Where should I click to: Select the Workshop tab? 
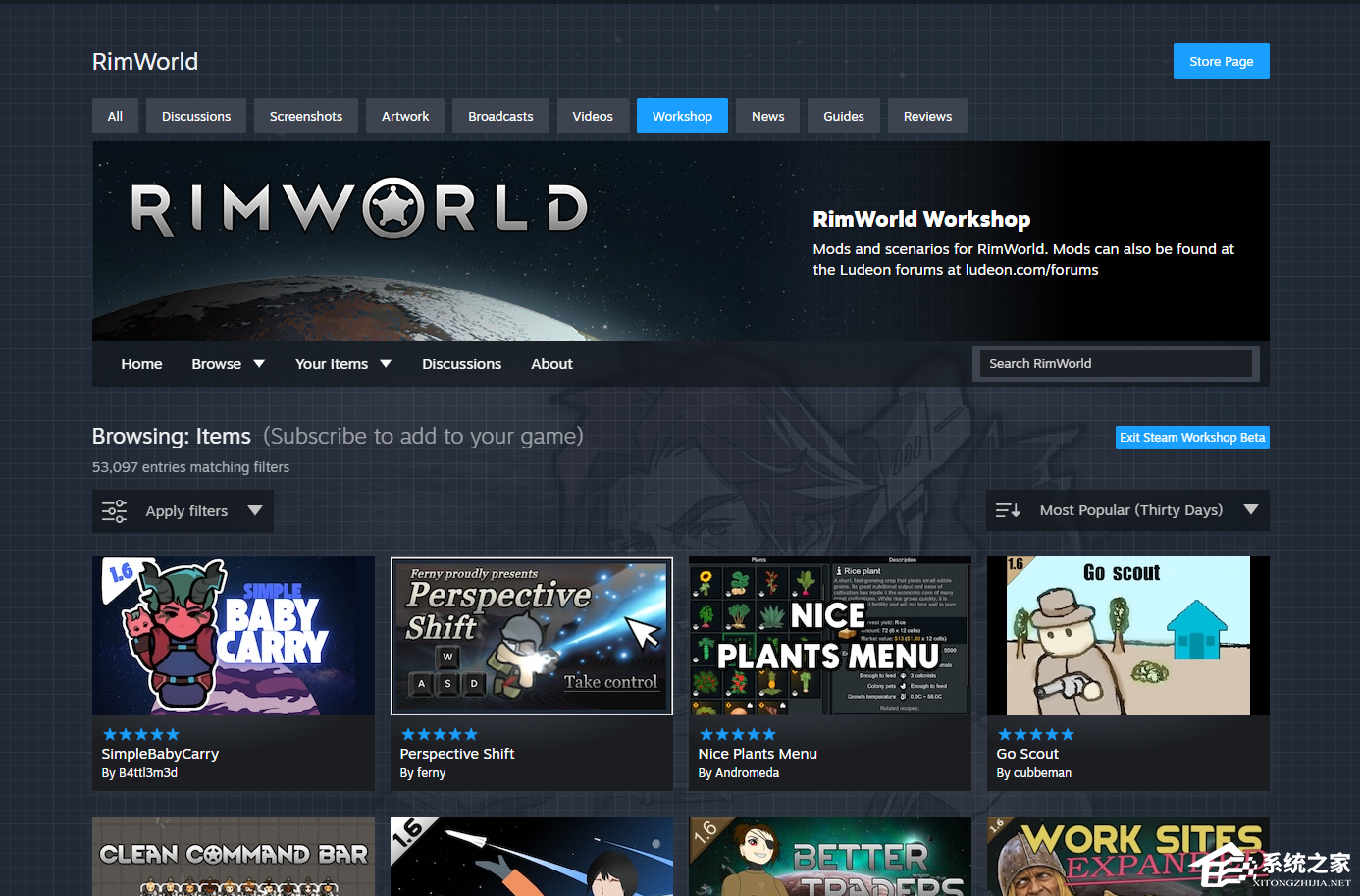coord(682,116)
